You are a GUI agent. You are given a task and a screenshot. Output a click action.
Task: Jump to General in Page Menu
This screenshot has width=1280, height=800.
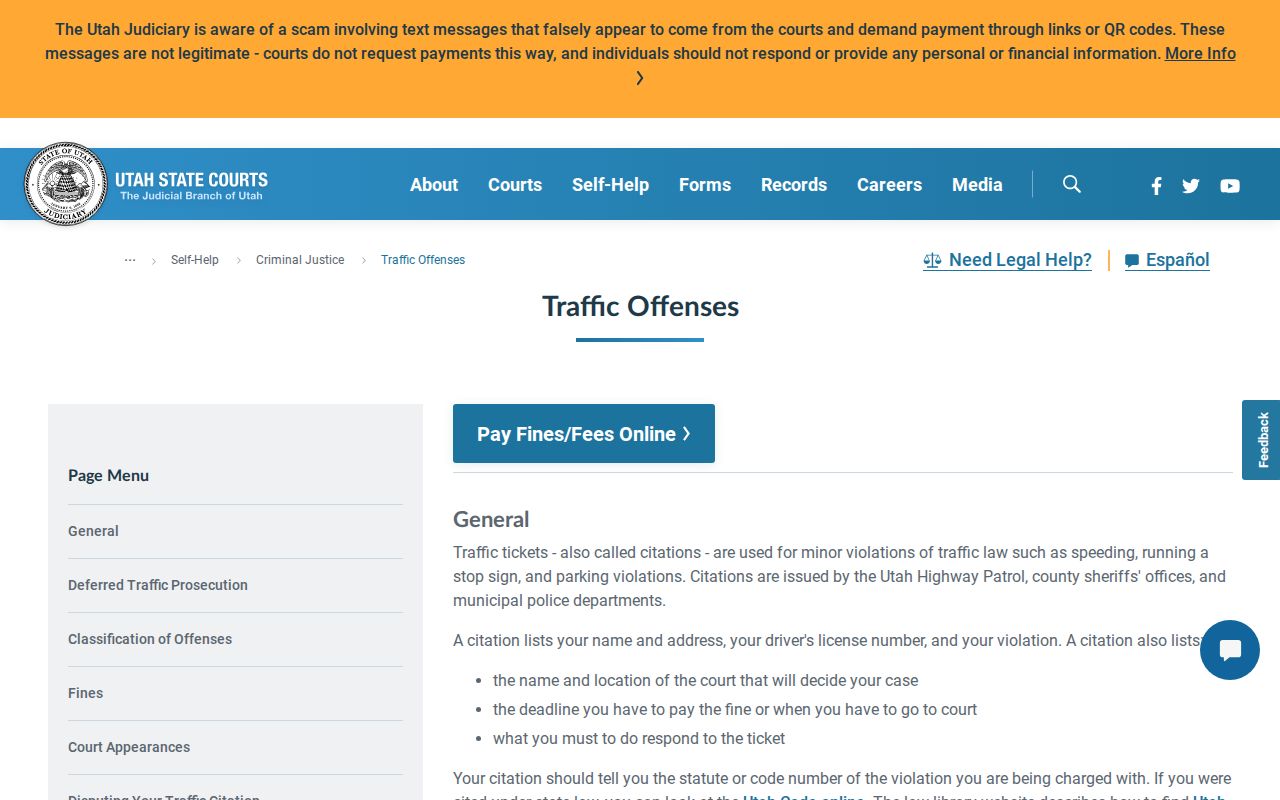(93, 531)
